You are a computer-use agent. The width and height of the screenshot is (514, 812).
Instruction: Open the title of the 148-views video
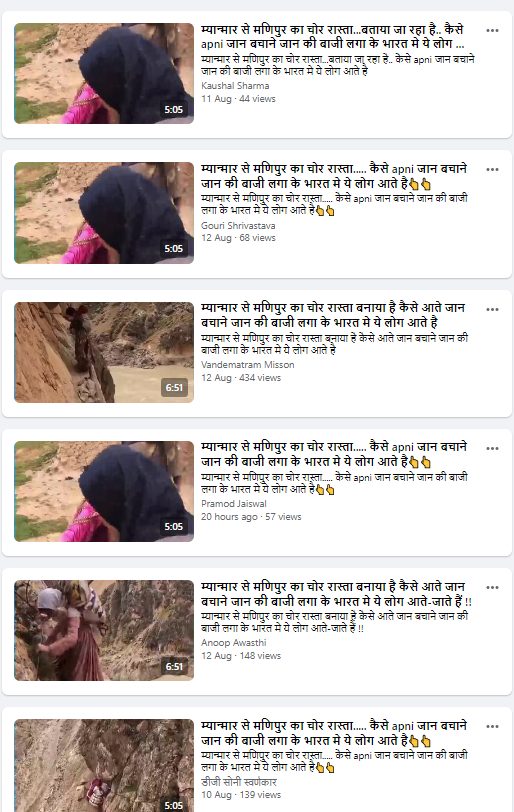point(336,594)
